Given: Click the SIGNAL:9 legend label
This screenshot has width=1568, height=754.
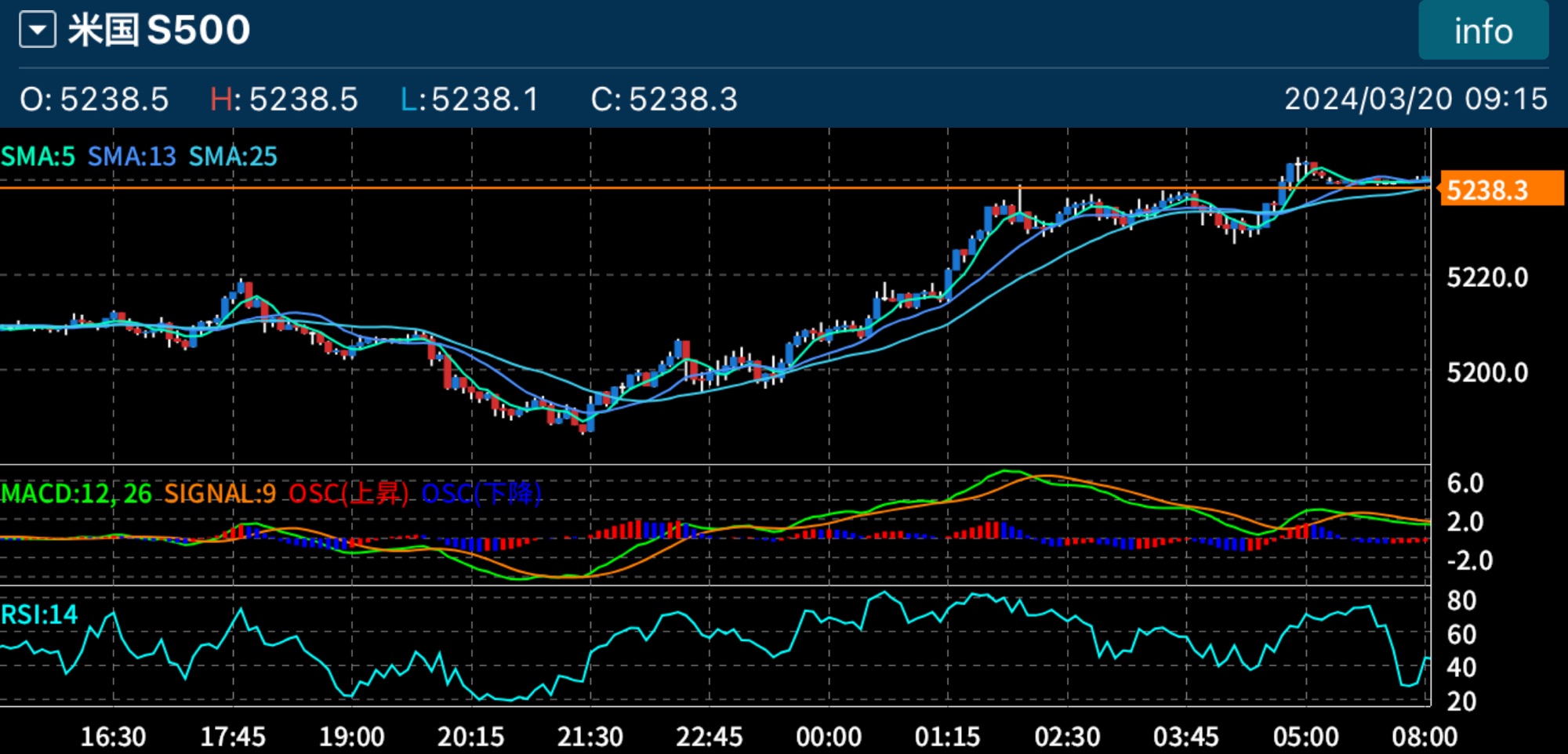Looking at the screenshot, I should click(x=220, y=494).
